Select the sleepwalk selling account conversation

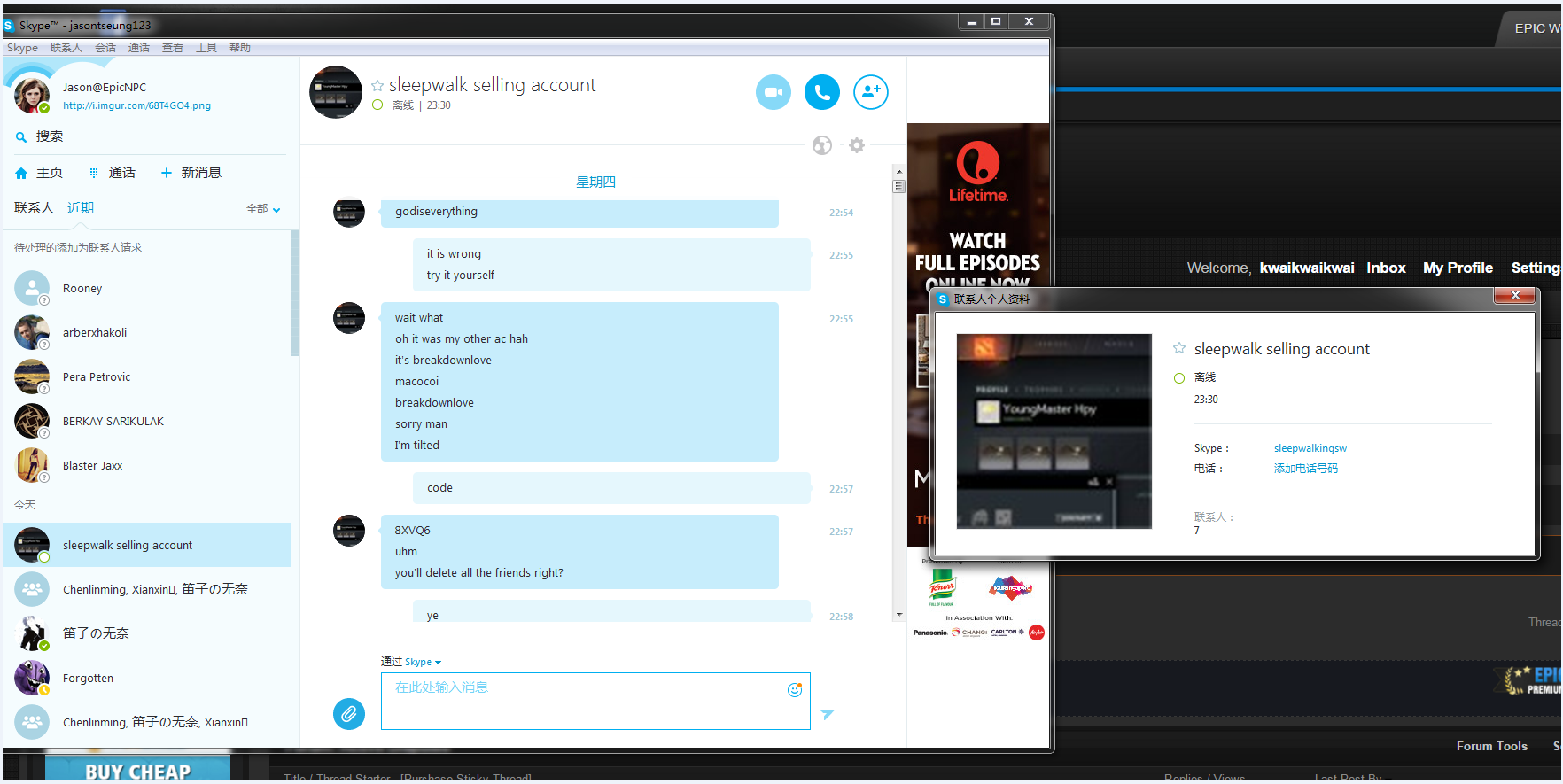(147, 545)
